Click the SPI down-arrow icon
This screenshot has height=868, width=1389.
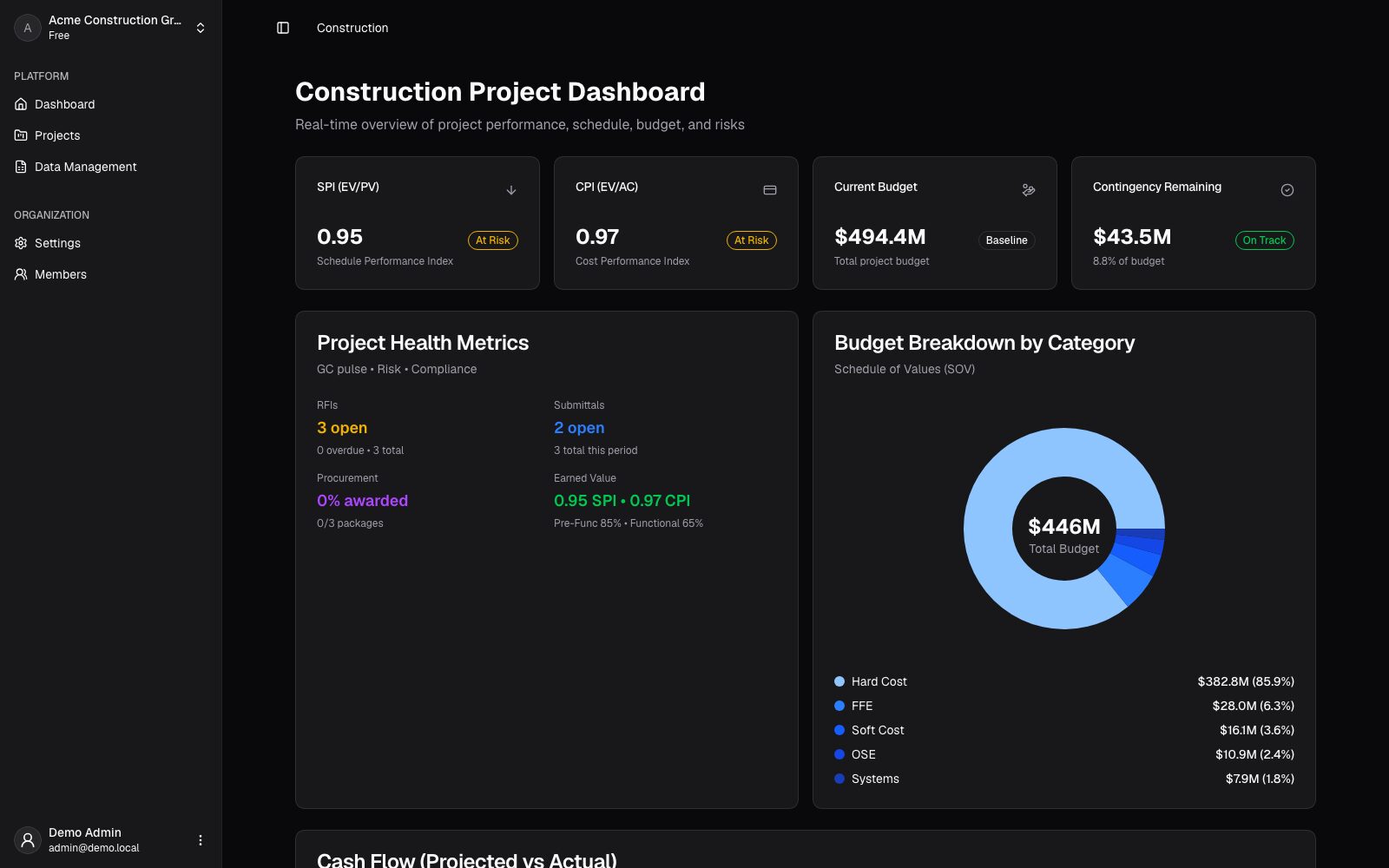coord(511,190)
